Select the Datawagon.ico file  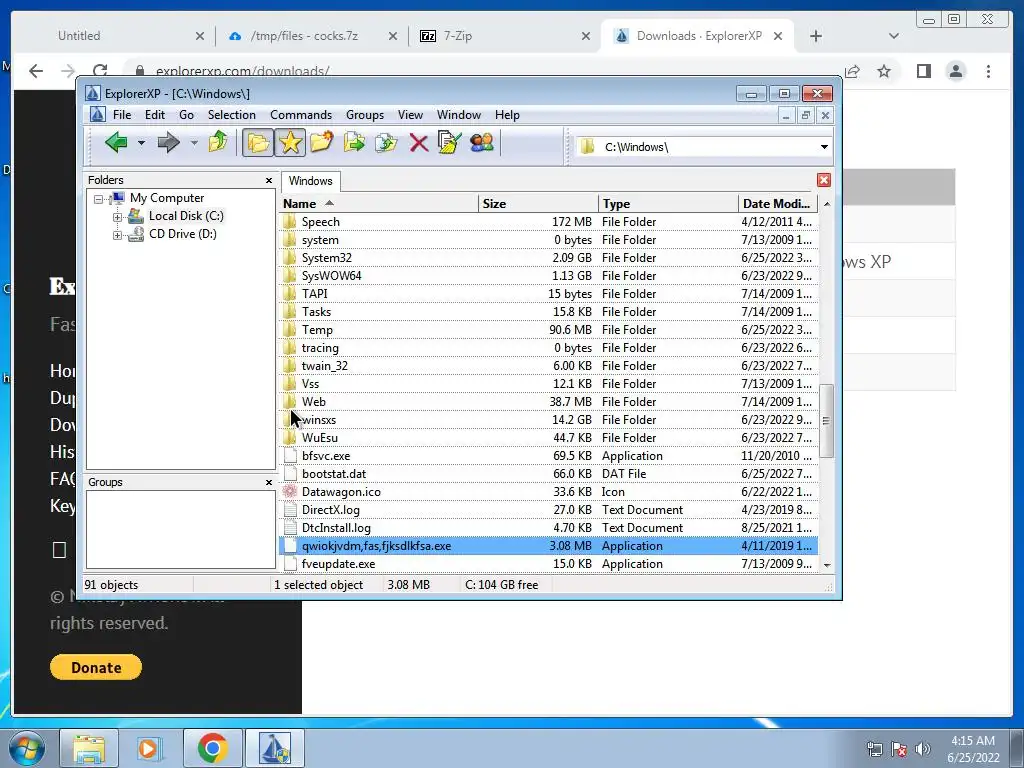[548, 492]
